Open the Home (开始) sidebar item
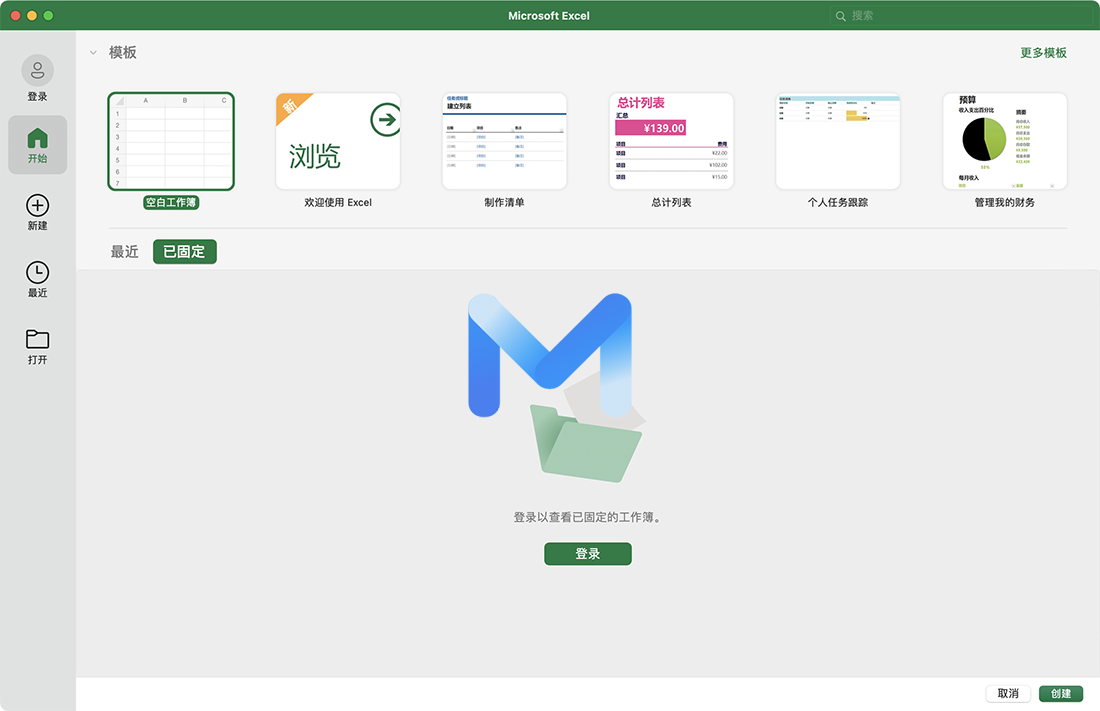1100x711 pixels. pyautogui.click(x=37, y=145)
